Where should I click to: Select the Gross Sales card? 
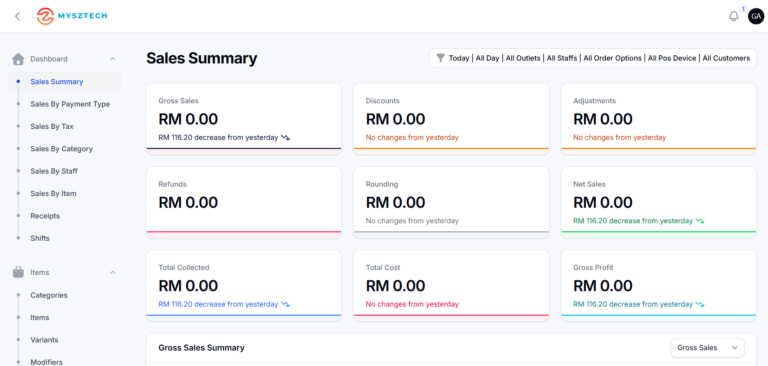(244, 119)
